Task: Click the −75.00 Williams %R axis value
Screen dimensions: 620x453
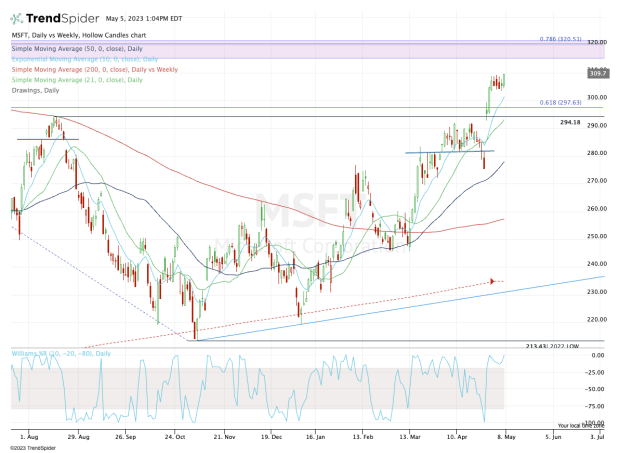Action: [x=595, y=406]
